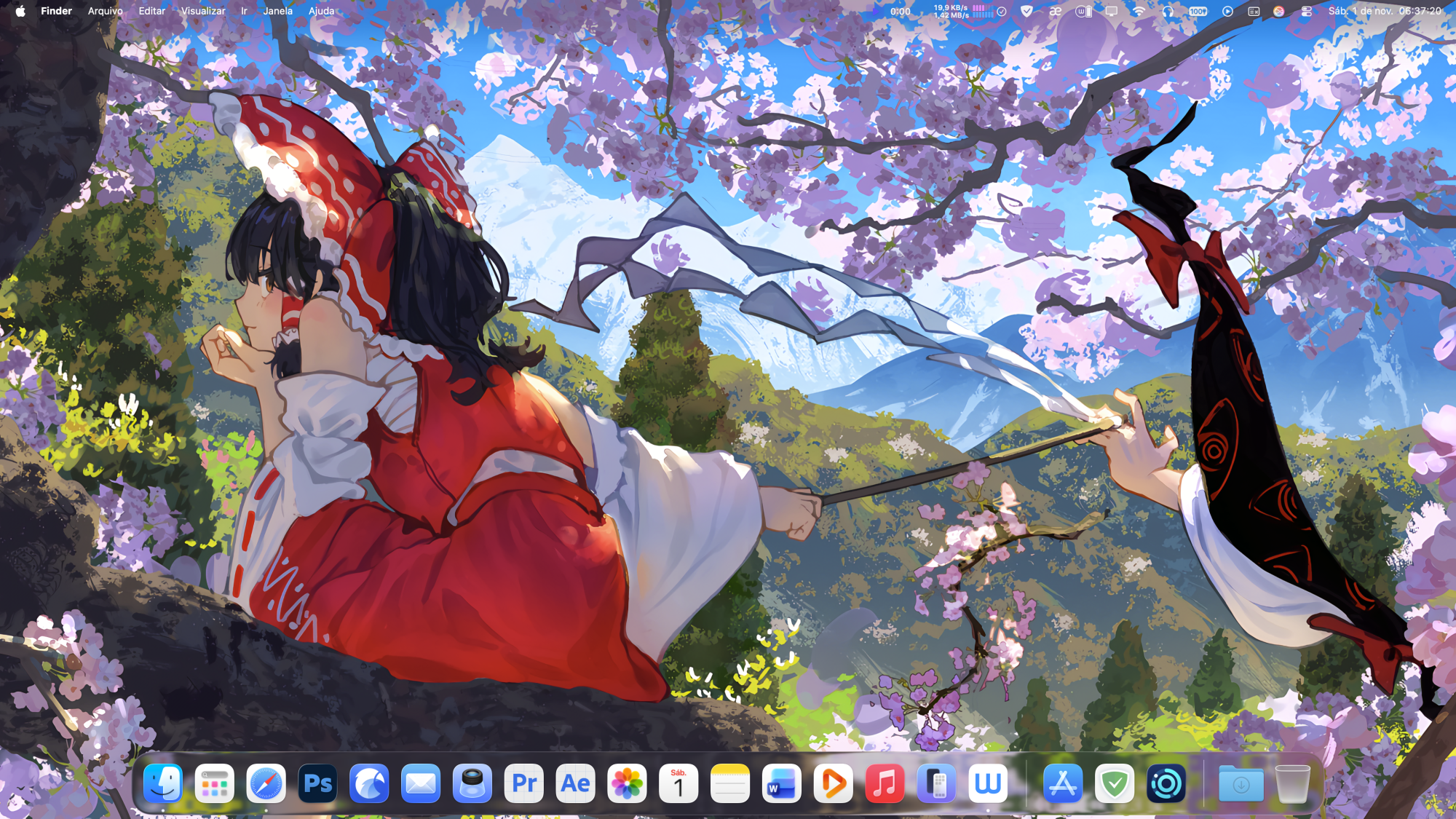Open Photoshop from the dock
Image resolution: width=1456 pixels, height=819 pixels.
[317, 784]
